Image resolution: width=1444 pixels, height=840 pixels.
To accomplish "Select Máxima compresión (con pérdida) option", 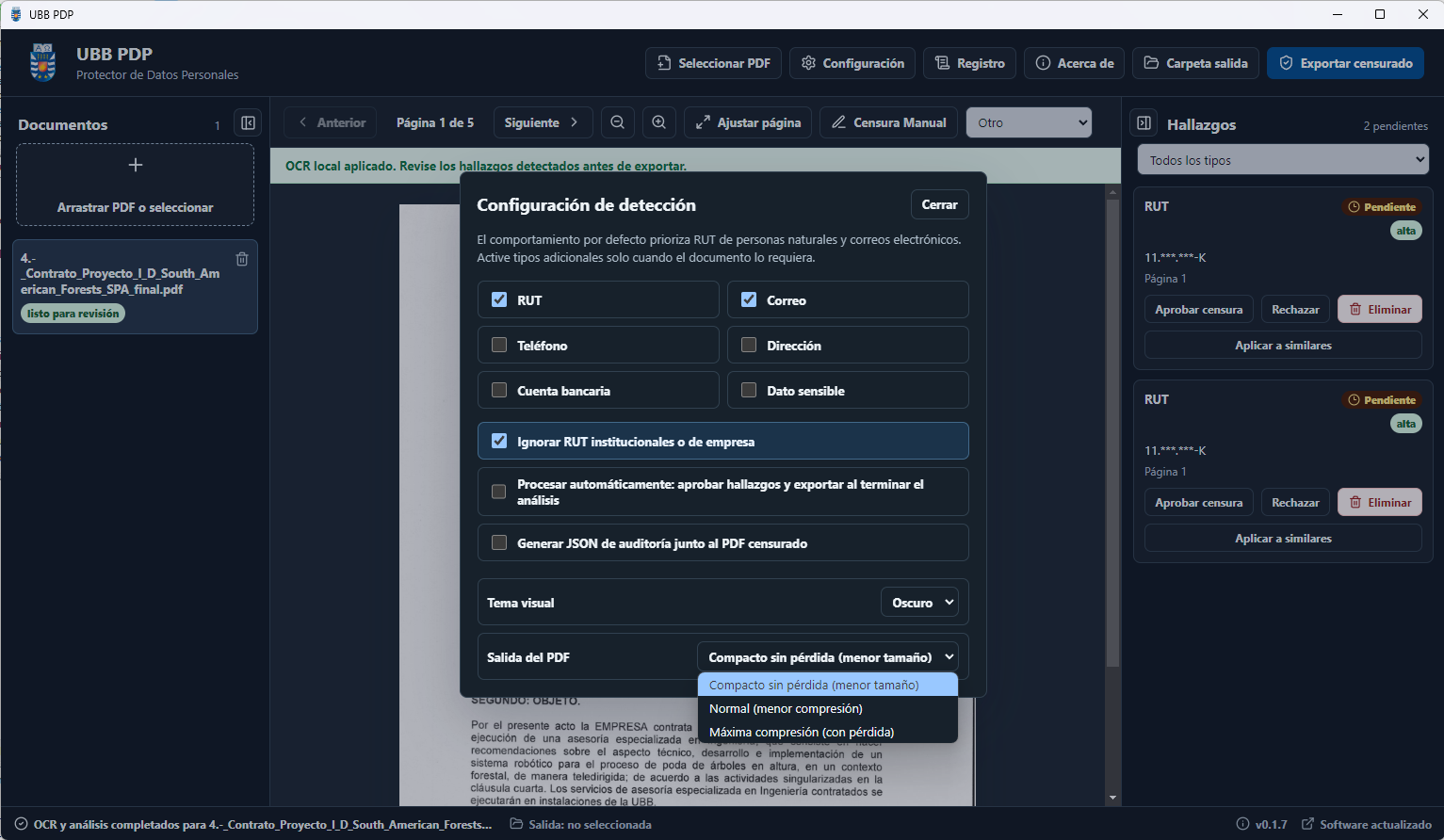I will [828, 732].
